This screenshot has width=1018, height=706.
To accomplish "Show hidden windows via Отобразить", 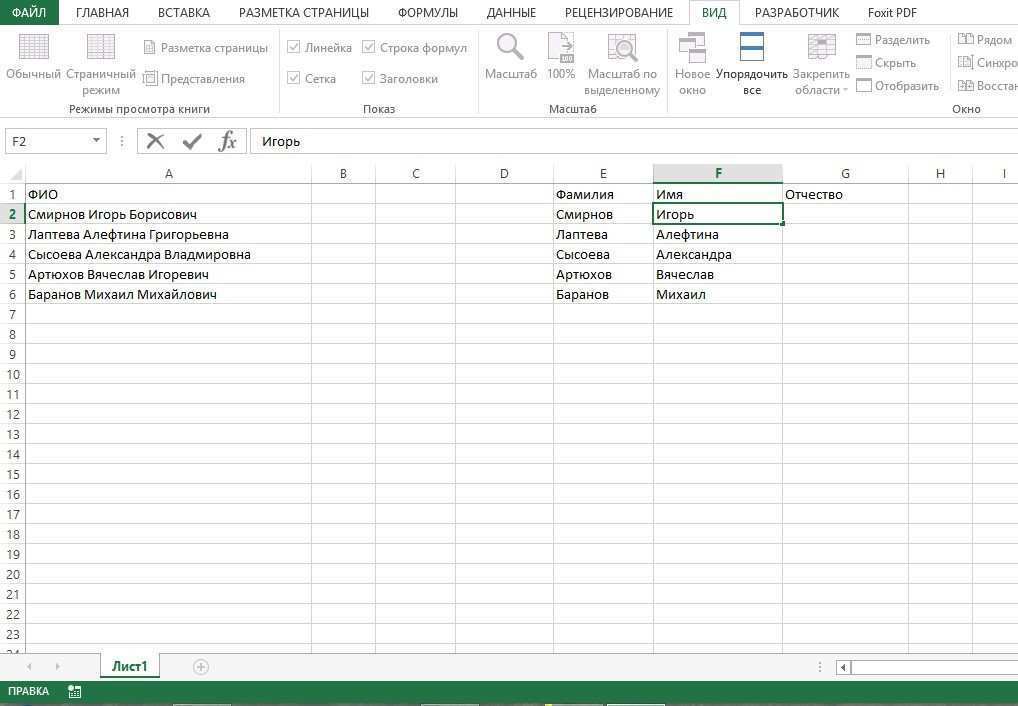I will coord(898,85).
